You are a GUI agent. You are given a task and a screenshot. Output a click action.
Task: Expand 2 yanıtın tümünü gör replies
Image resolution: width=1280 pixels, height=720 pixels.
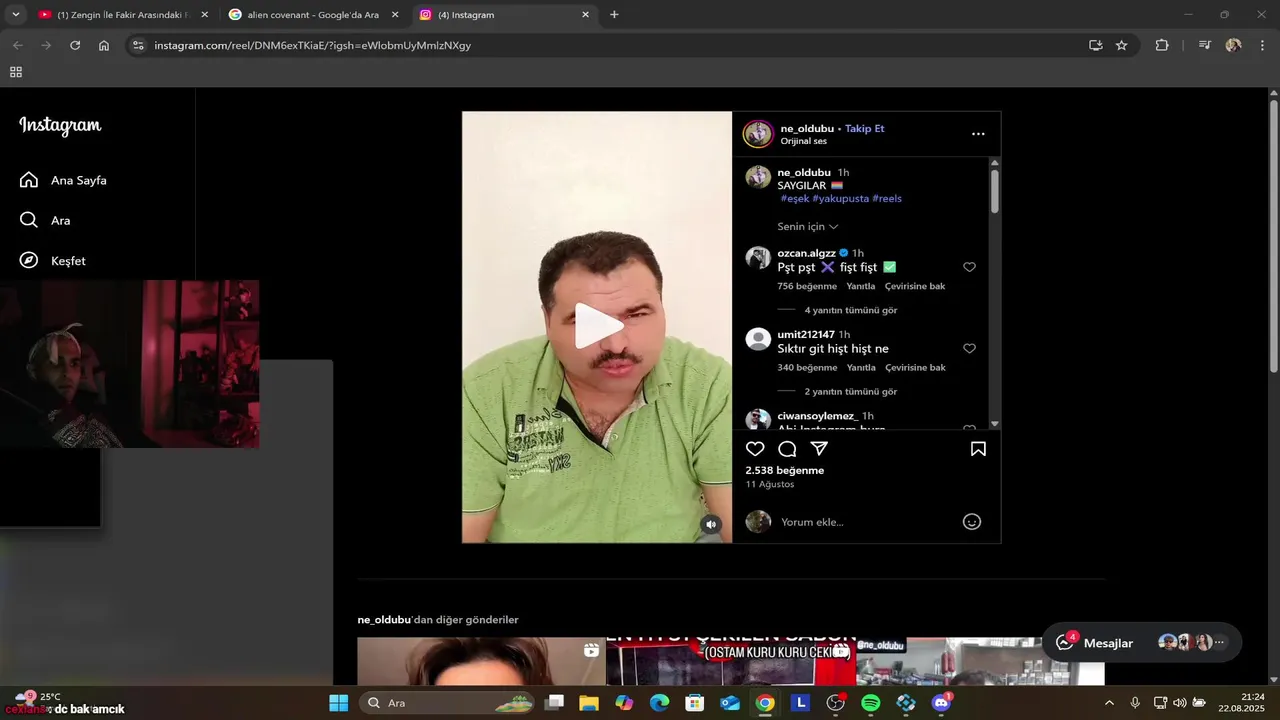coord(851,391)
